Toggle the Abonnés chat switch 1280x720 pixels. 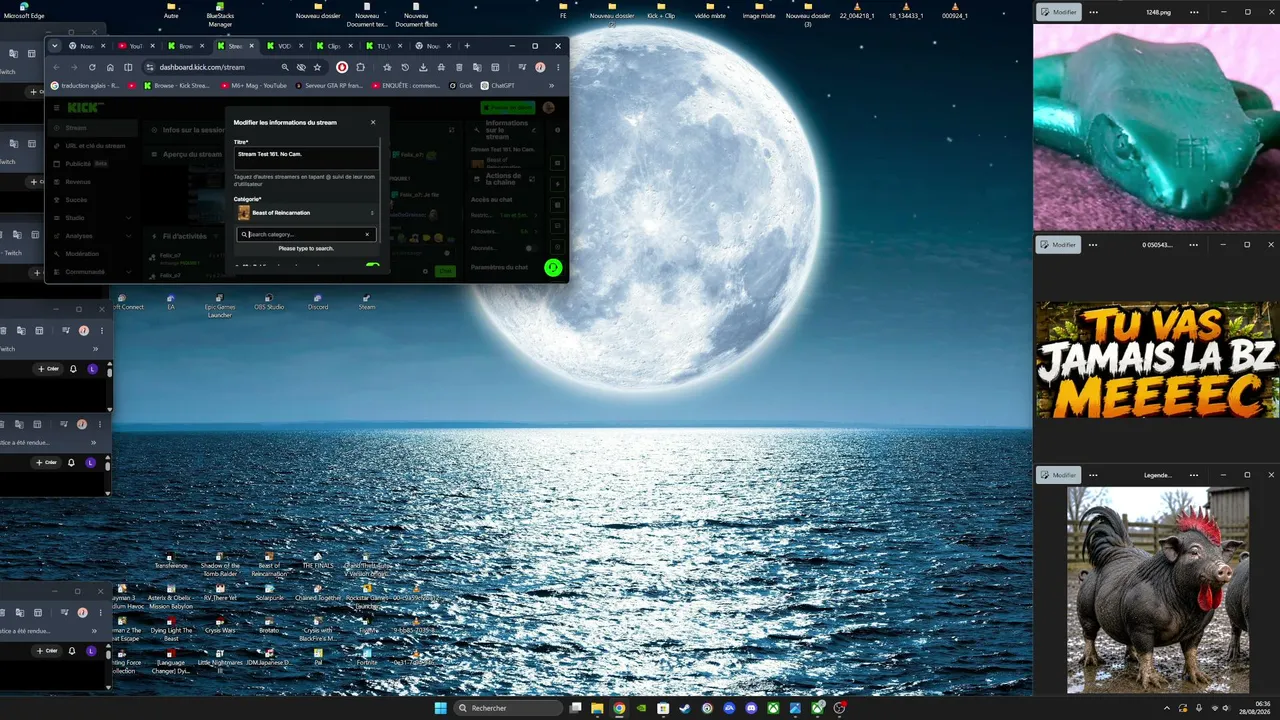coord(530,248)
